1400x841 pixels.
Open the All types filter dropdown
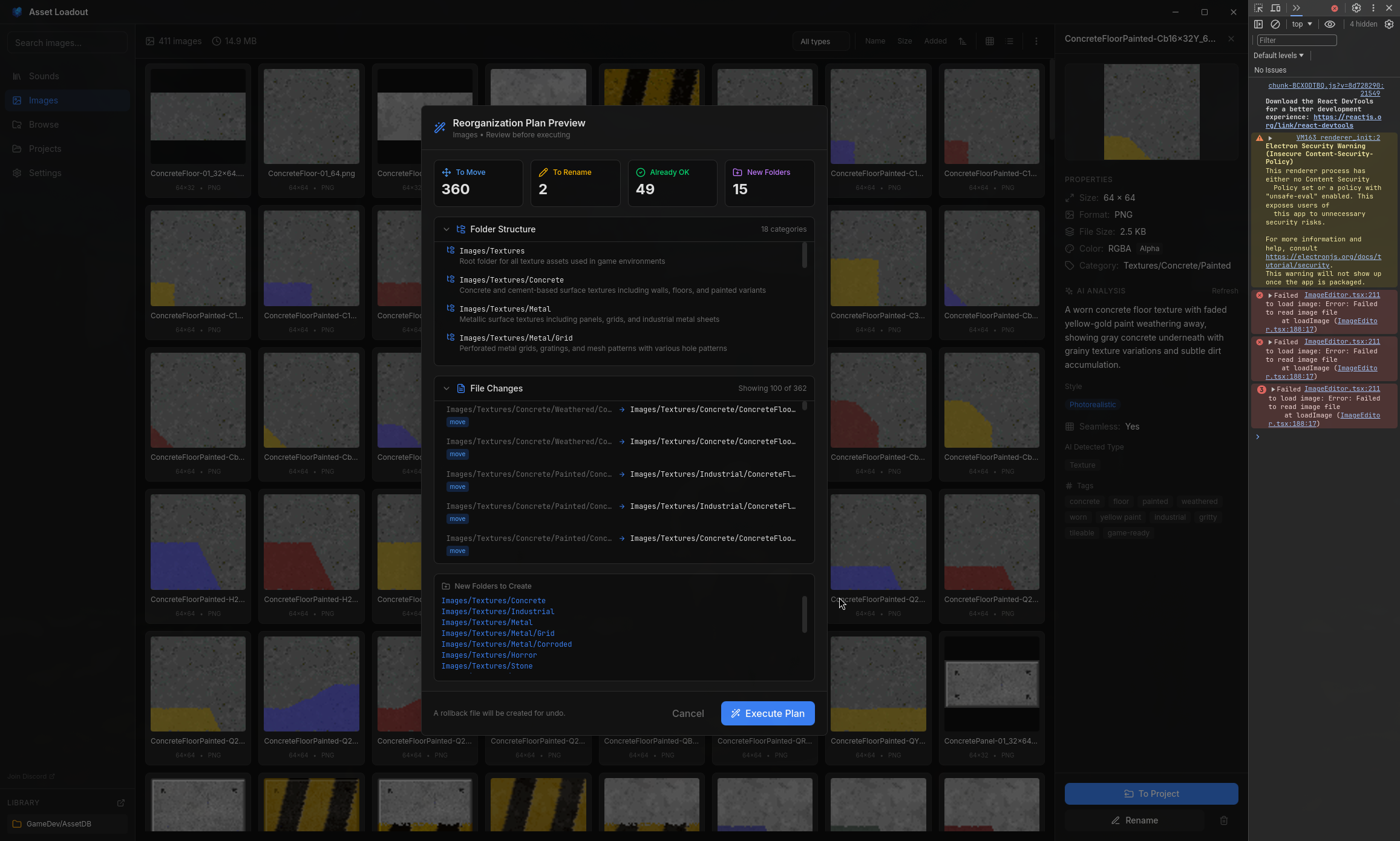pyautogui.click(x=820, y=41)
